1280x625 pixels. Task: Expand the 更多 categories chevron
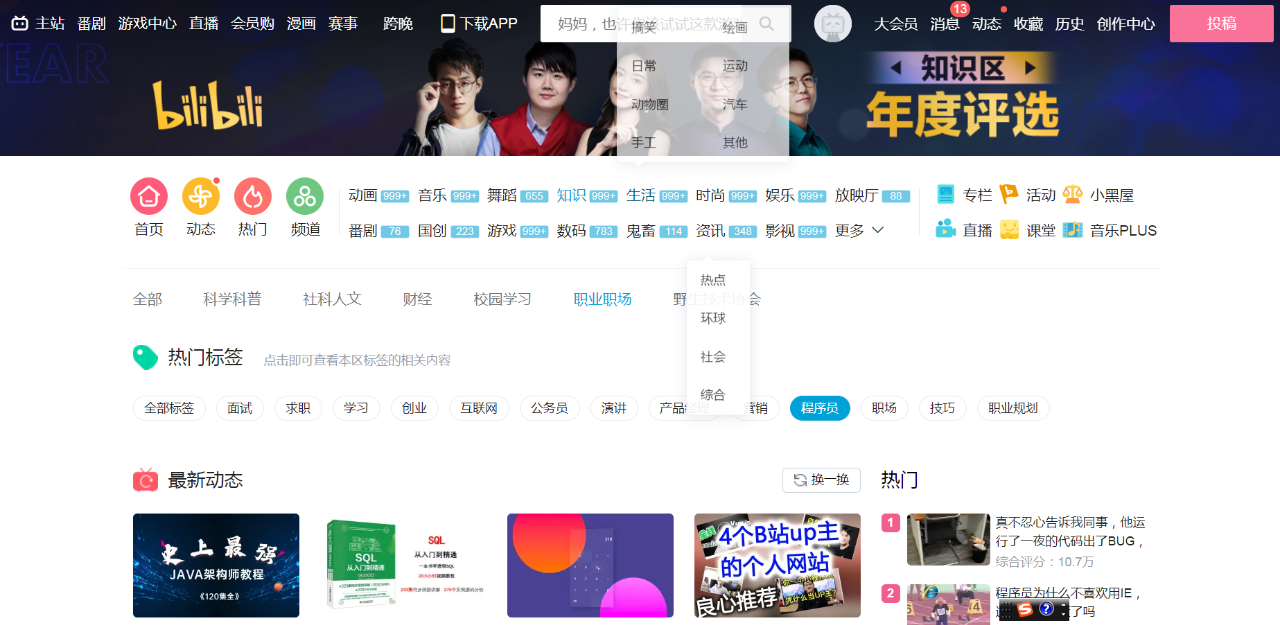click(x=878, y=230)
